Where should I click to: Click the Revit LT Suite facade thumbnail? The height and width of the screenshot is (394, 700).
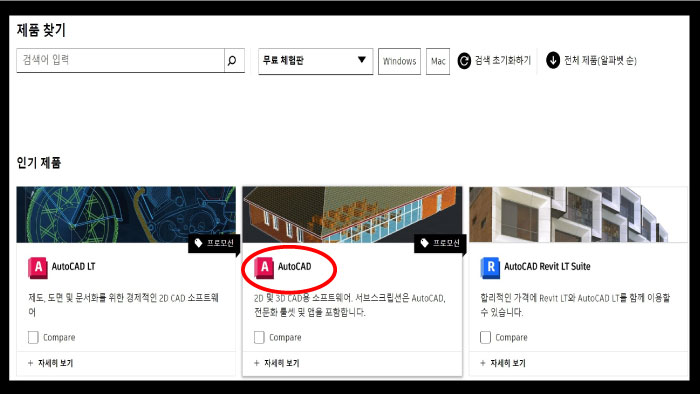click(x=579, y=215)
